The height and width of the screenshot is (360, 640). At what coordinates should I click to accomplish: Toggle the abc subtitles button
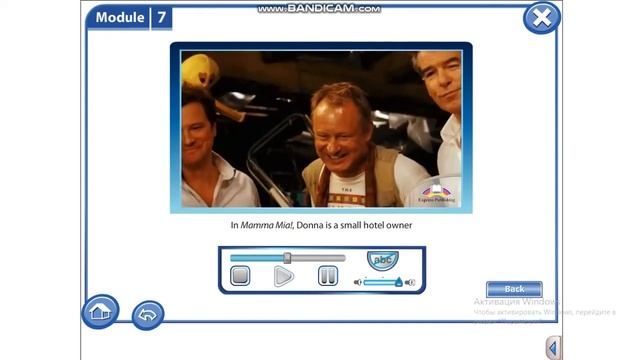tap(383, 260)
